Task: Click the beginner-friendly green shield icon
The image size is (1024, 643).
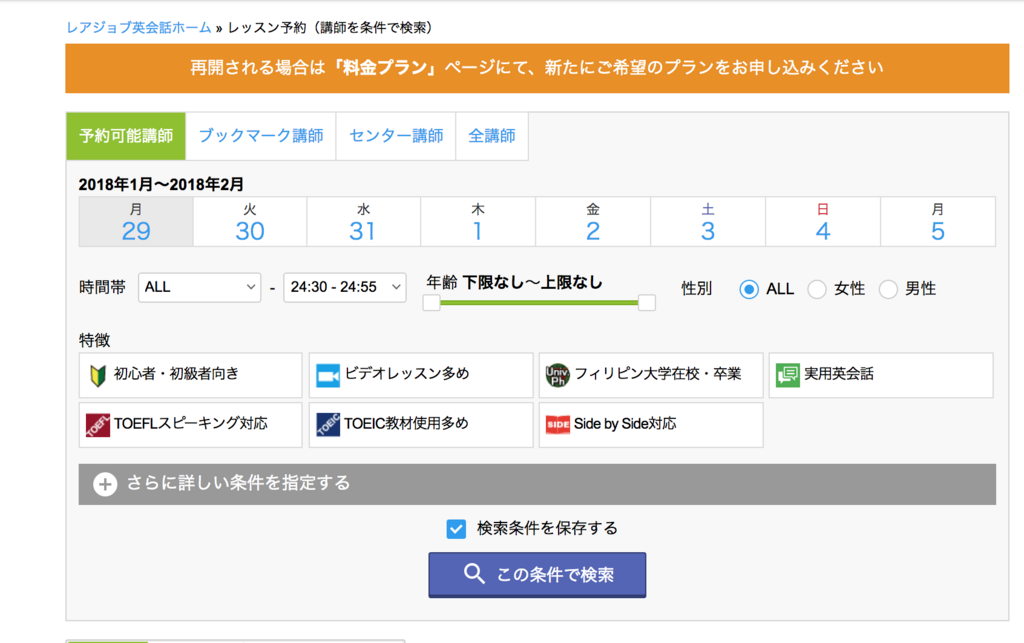Action: (97, 375)
